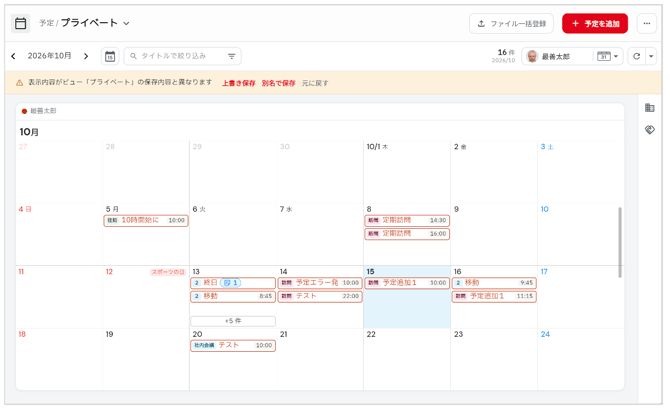Click the red user color dot

coord(24,111)
